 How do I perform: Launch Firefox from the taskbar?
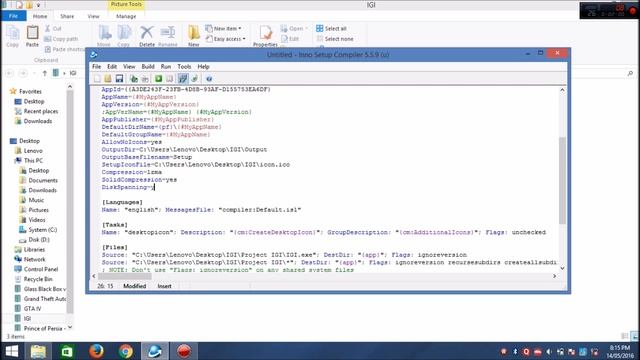tap(96, 351)
